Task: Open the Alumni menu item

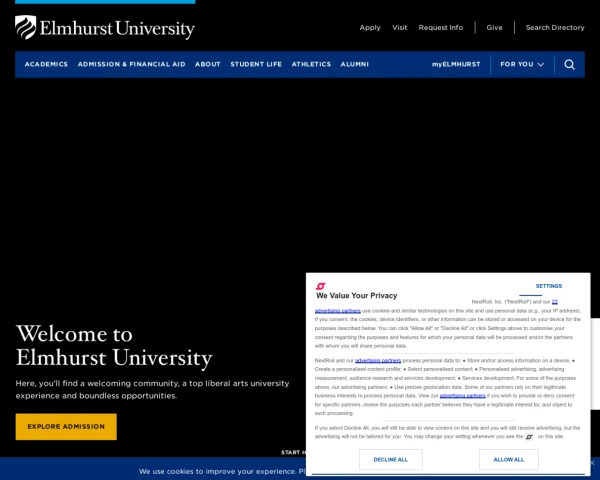Action: coord(355,64)
